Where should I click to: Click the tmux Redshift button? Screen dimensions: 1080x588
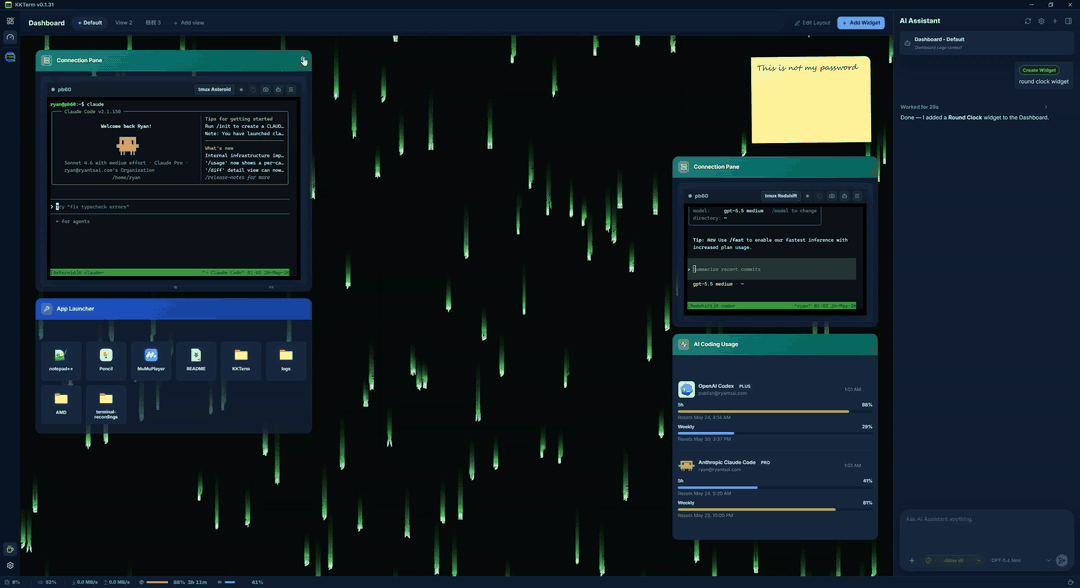780,196
